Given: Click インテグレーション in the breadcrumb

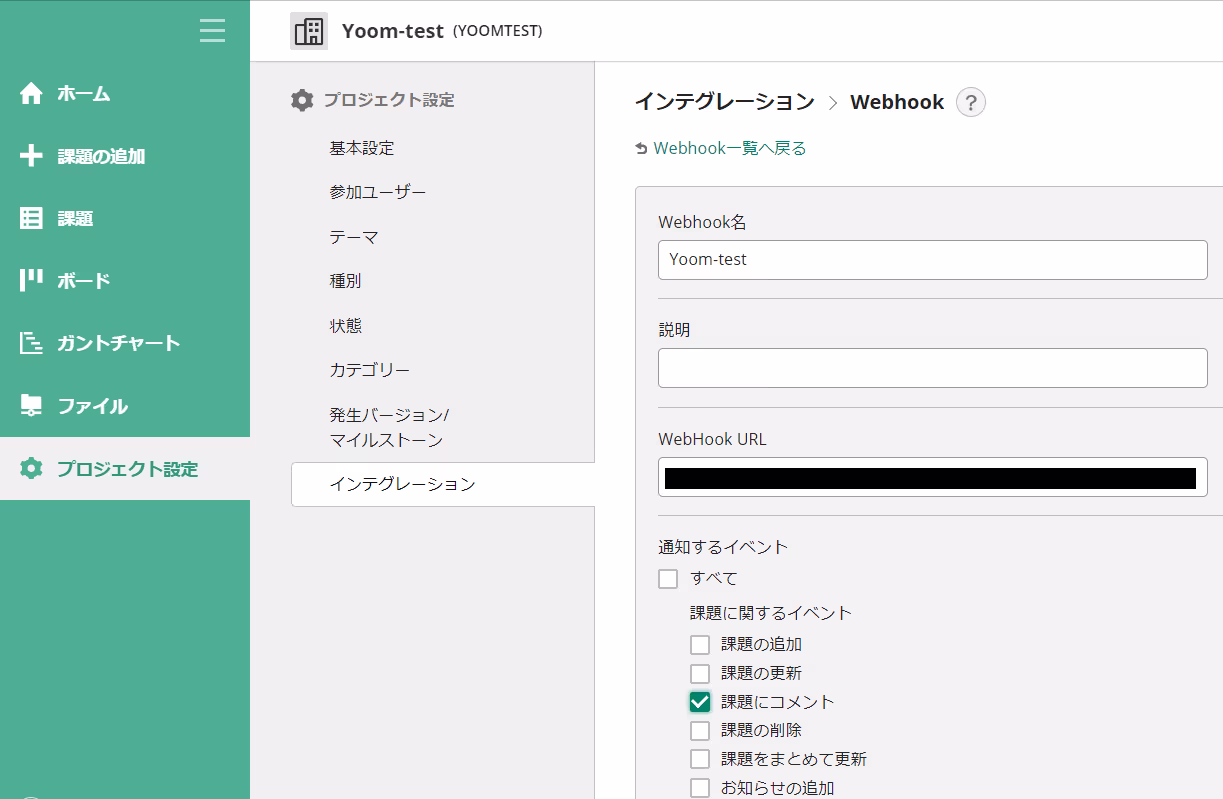Looking at the screenshot, I should click(x=725, y=102).
